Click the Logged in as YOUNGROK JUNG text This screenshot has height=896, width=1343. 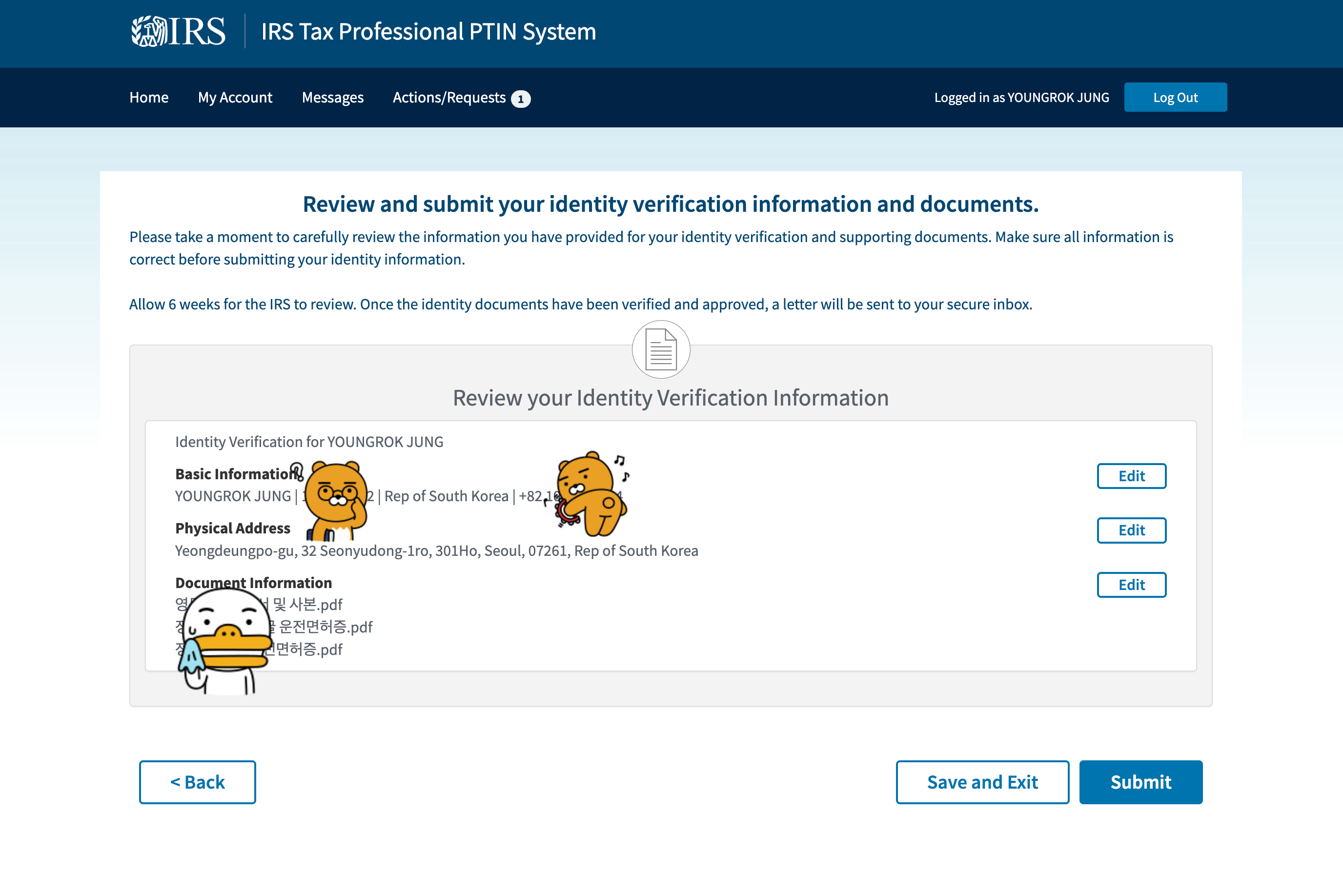pyautogui.click(x=1021, y=98)
